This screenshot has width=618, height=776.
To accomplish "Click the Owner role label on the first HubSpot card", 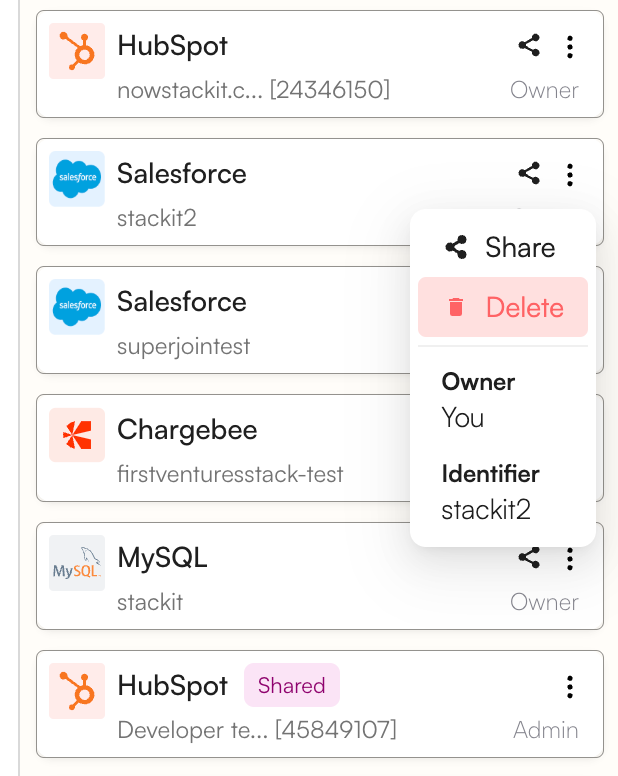I will tap(544, 90).
